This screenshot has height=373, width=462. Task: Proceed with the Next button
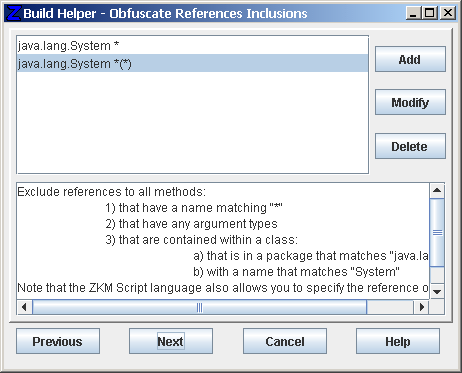point(171,341)
